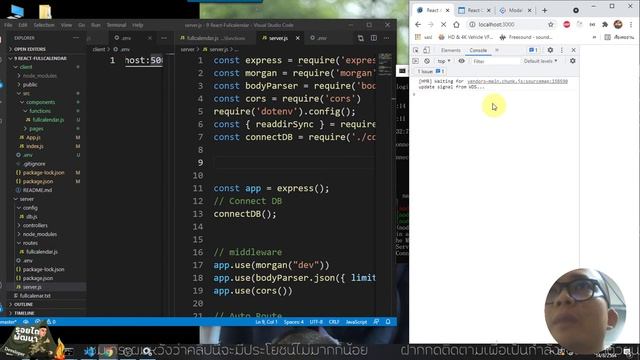
Task: Open .gitignore file in the explorer
Action: click(34, 164)
